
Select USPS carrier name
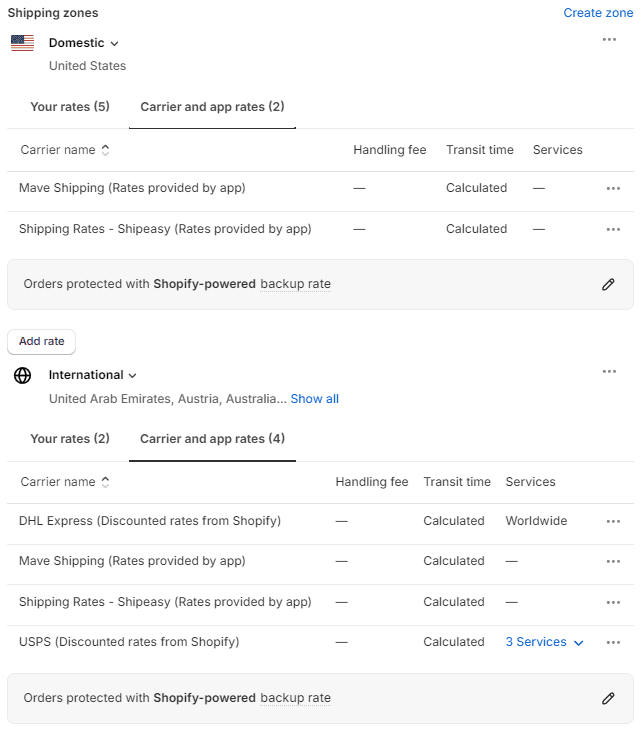[x=129, y=642]
